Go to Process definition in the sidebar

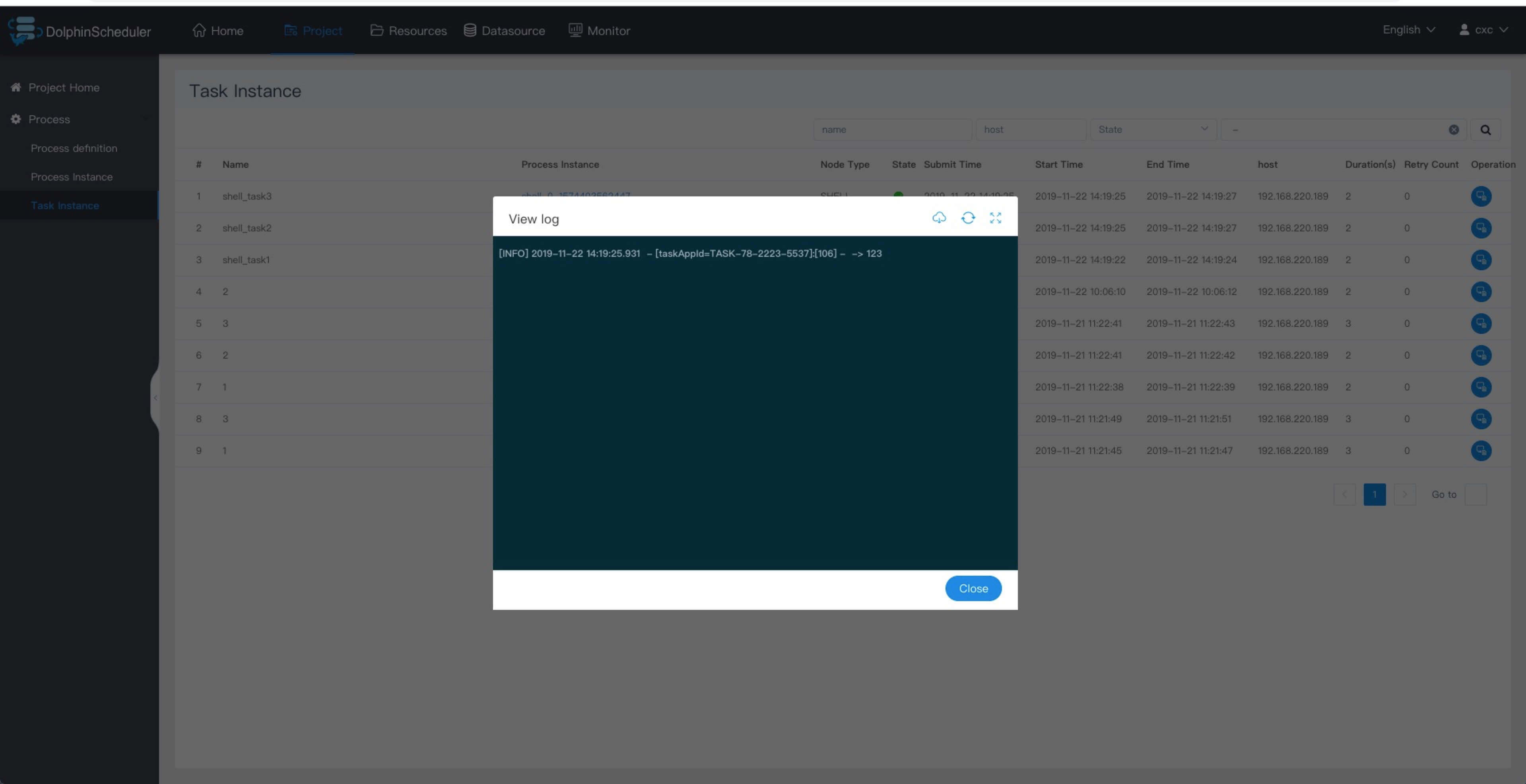point(74,148)
